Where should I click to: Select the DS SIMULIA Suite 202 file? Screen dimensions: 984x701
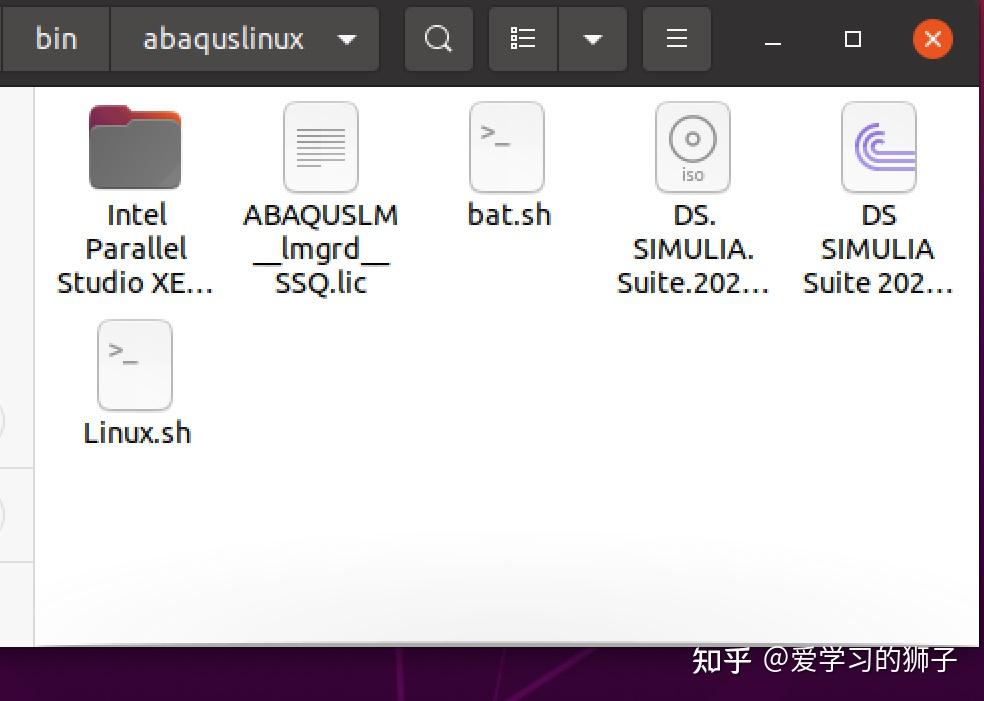pos(878,146)
